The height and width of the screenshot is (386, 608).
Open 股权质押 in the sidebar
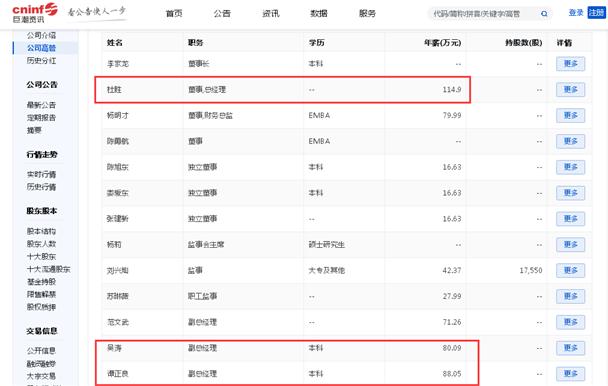point(41,307)
